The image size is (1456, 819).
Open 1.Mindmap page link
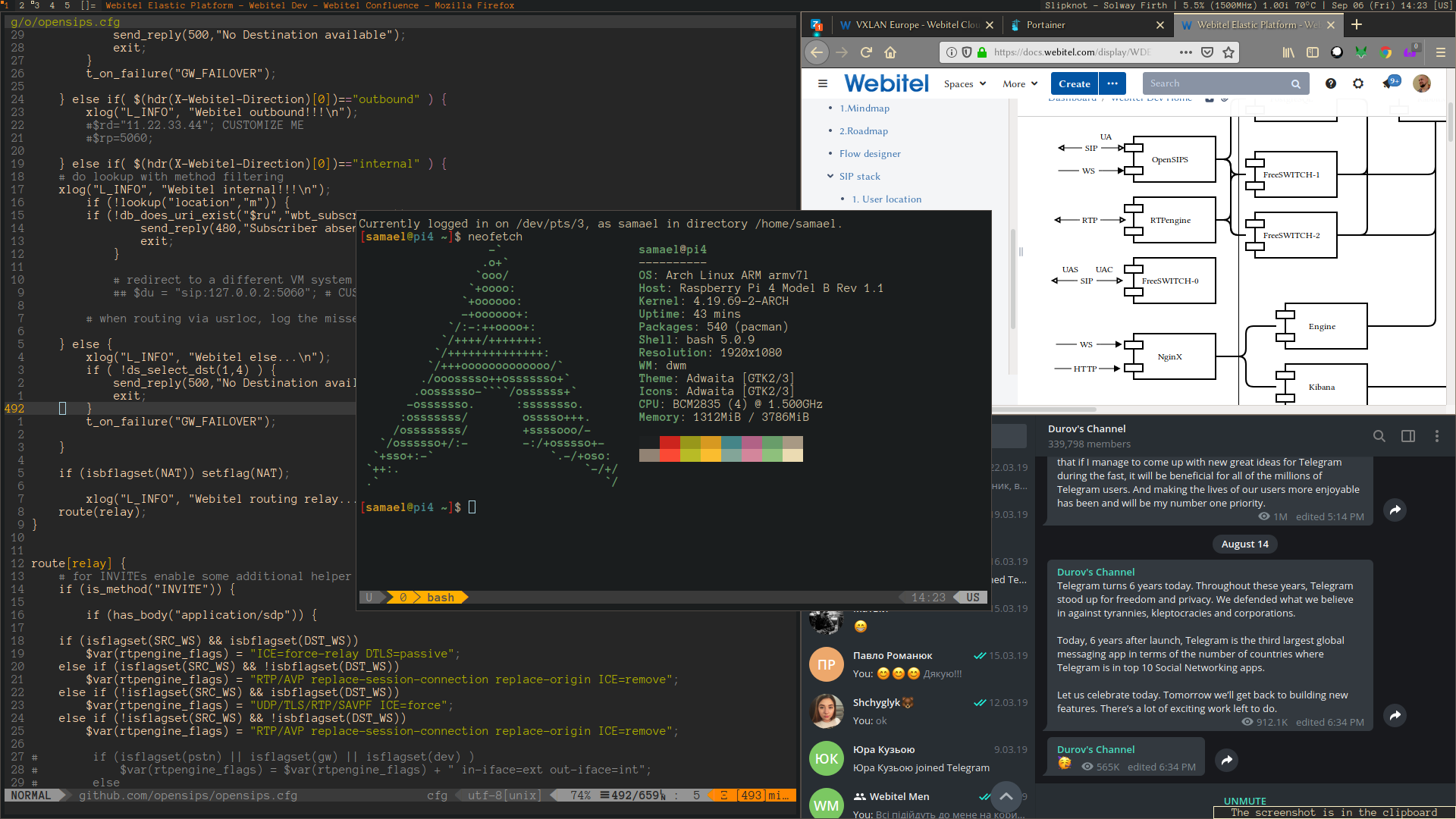(864, 108)
